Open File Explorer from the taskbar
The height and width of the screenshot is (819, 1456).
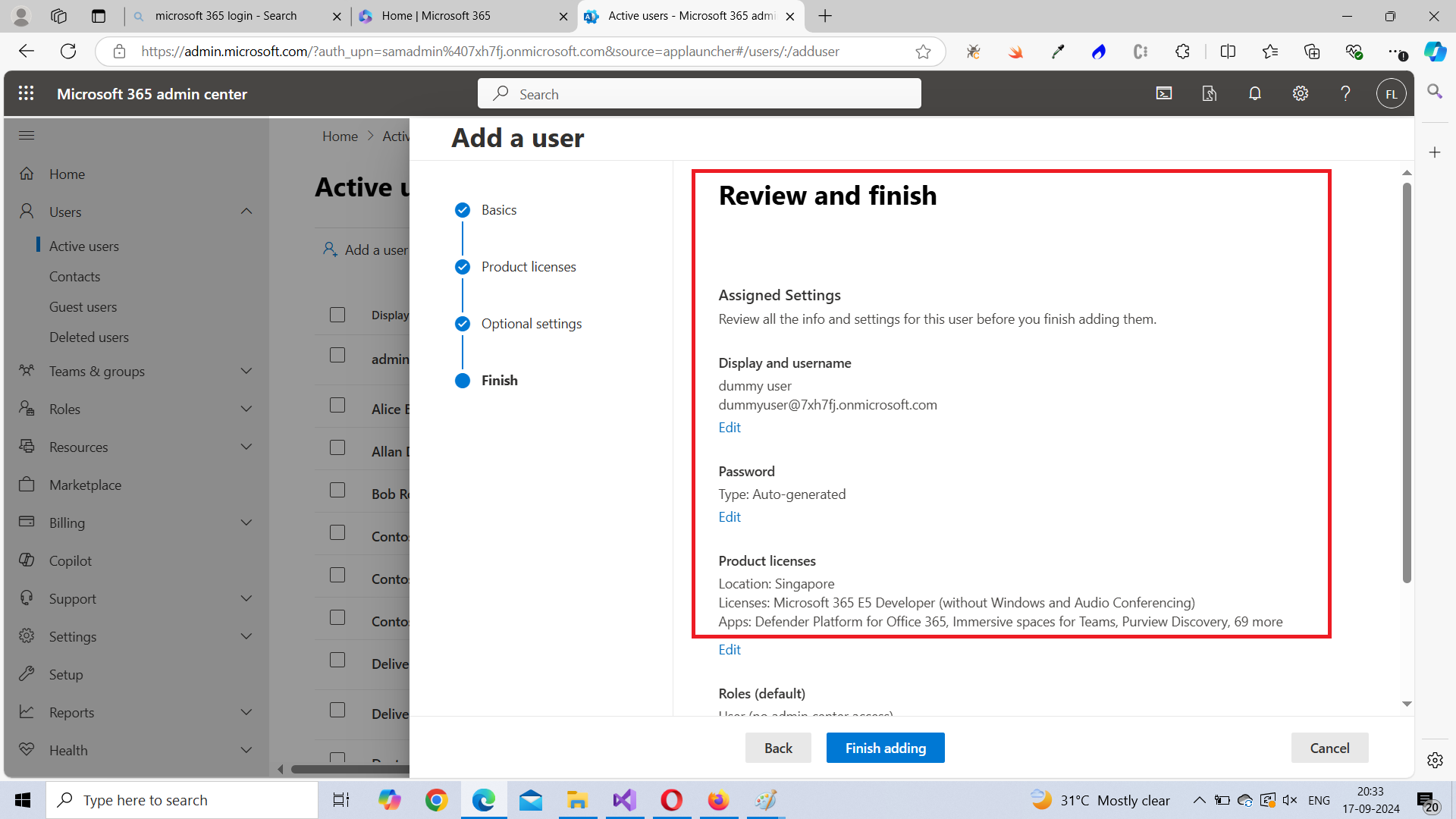577,800
